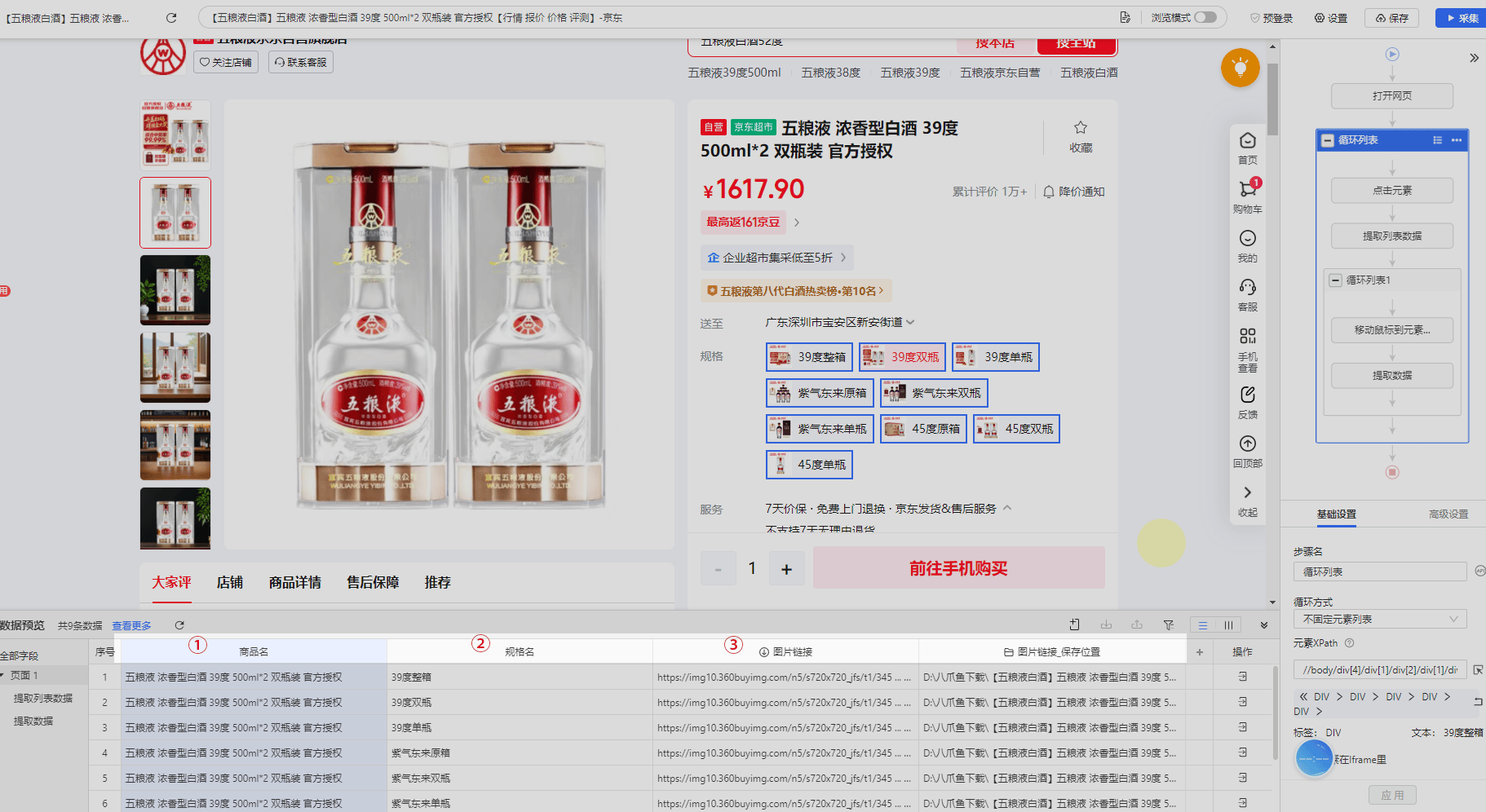Select 提取列表数据 in the field tree

pyautogui.click(x=43, y=698)
